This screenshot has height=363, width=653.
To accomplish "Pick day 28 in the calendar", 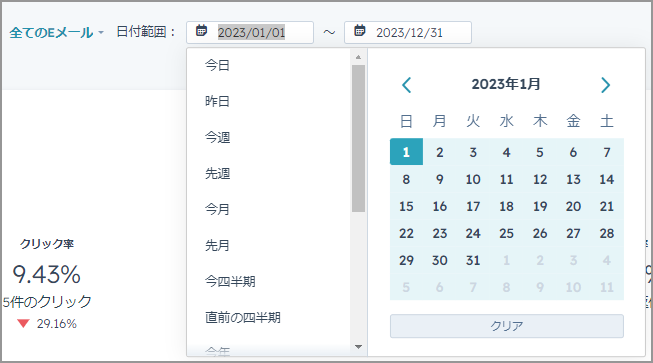I will tap(607, 234).
